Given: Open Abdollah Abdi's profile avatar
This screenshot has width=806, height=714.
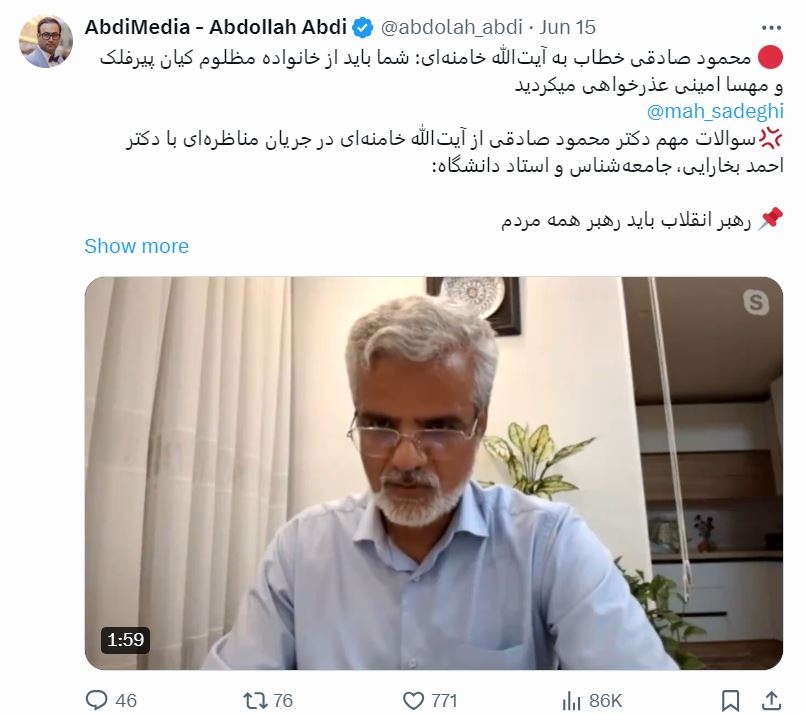Looking at the screenshot, I should click(x=46, y=41).
